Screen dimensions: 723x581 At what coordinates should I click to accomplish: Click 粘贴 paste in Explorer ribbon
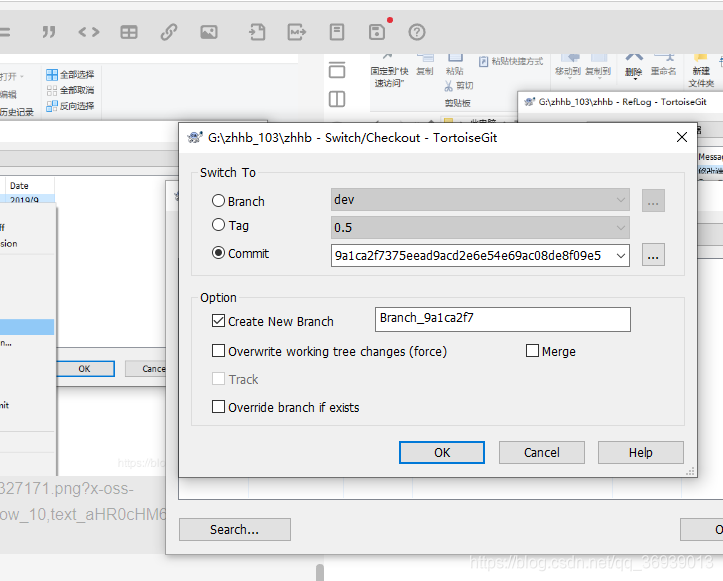tap(455, 65)
